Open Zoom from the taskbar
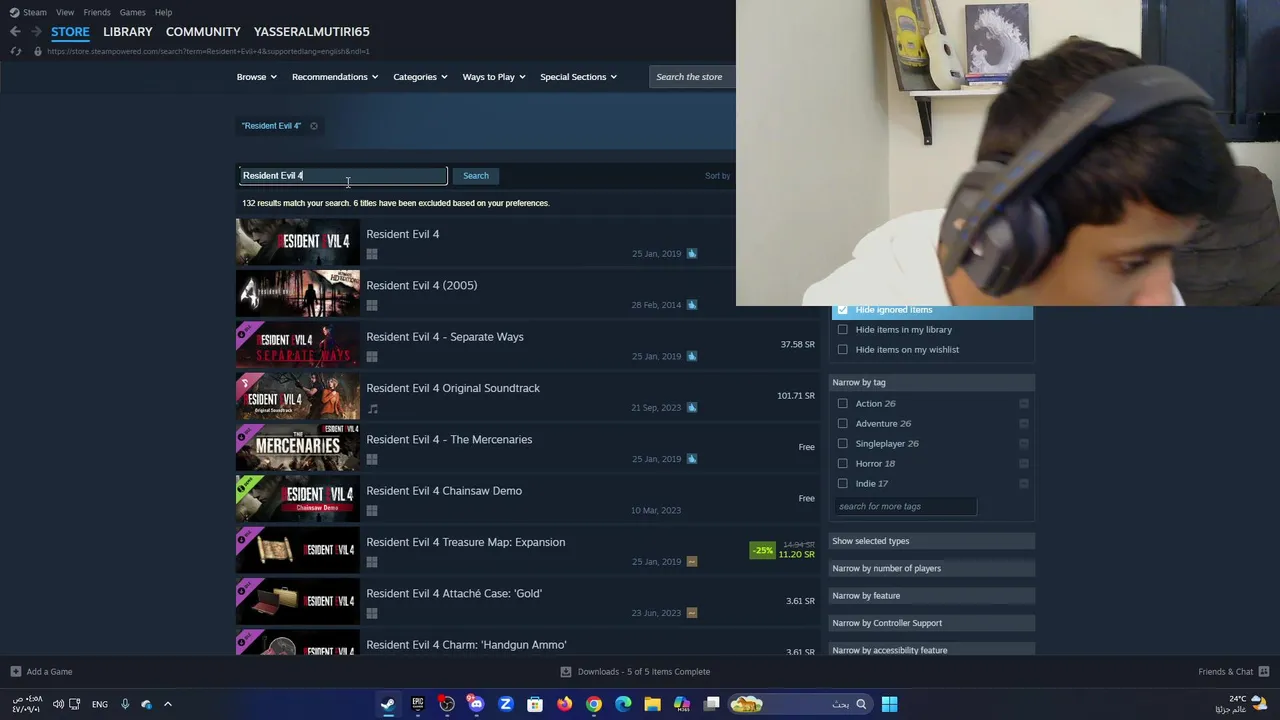Image resolution: width=1280 pixels, height=720 pixels. point(506,704)
